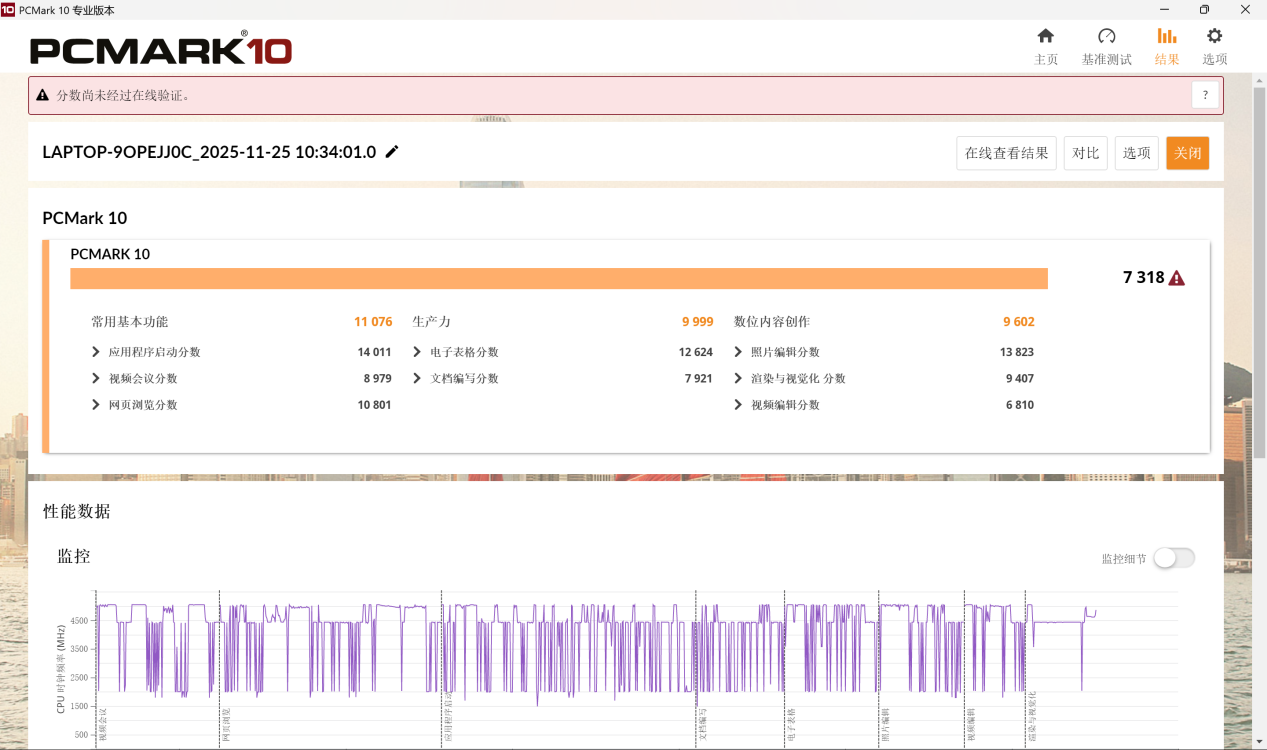Viewport: 1267px width, 750px height.
Task: Click the orange PCMark 10 score bar
Action: (x=558, y=278)
